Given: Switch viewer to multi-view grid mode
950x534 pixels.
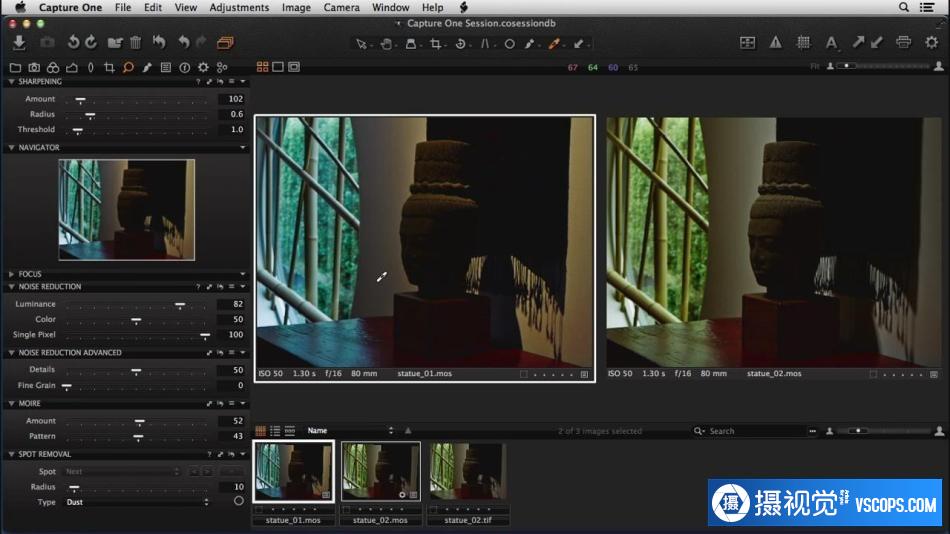Looking at the screenshot, I should pos(262,67).
